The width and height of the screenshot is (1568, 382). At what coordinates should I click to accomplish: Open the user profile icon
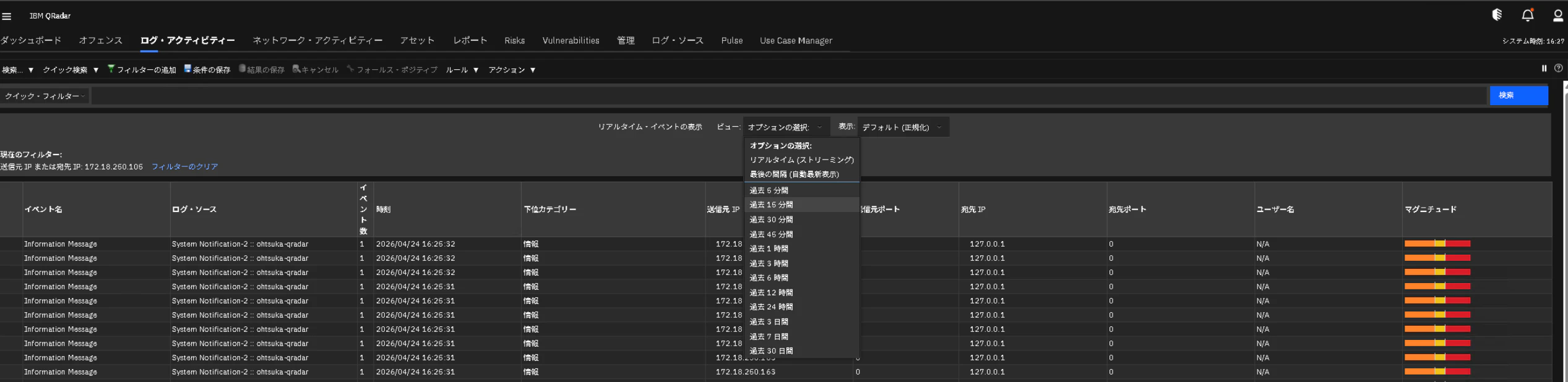[1558, 15]
